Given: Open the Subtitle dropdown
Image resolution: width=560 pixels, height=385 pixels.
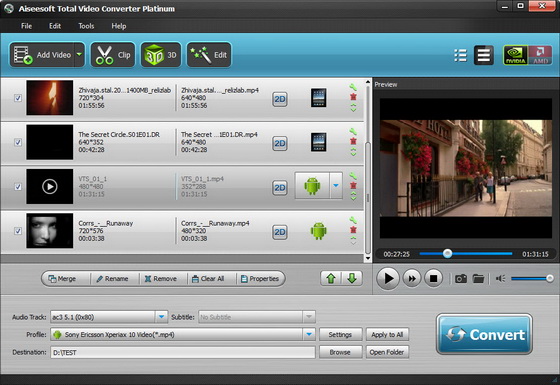Looking at the screenshot, I should [x=309, y=317].
